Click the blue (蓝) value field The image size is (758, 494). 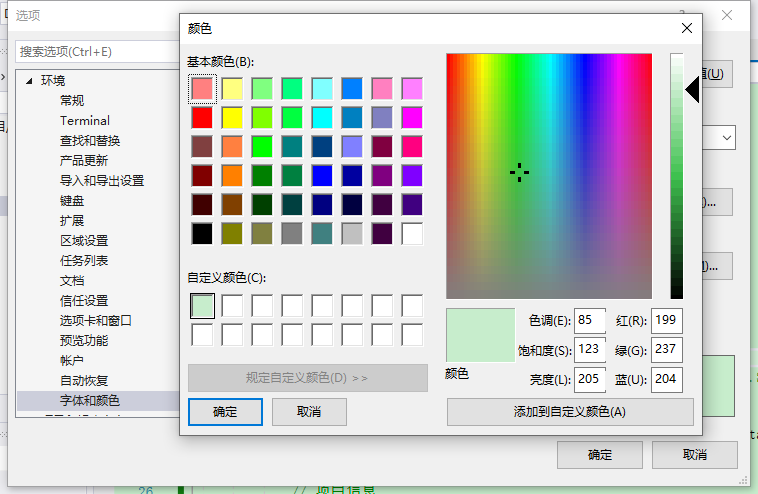[667, 379]
